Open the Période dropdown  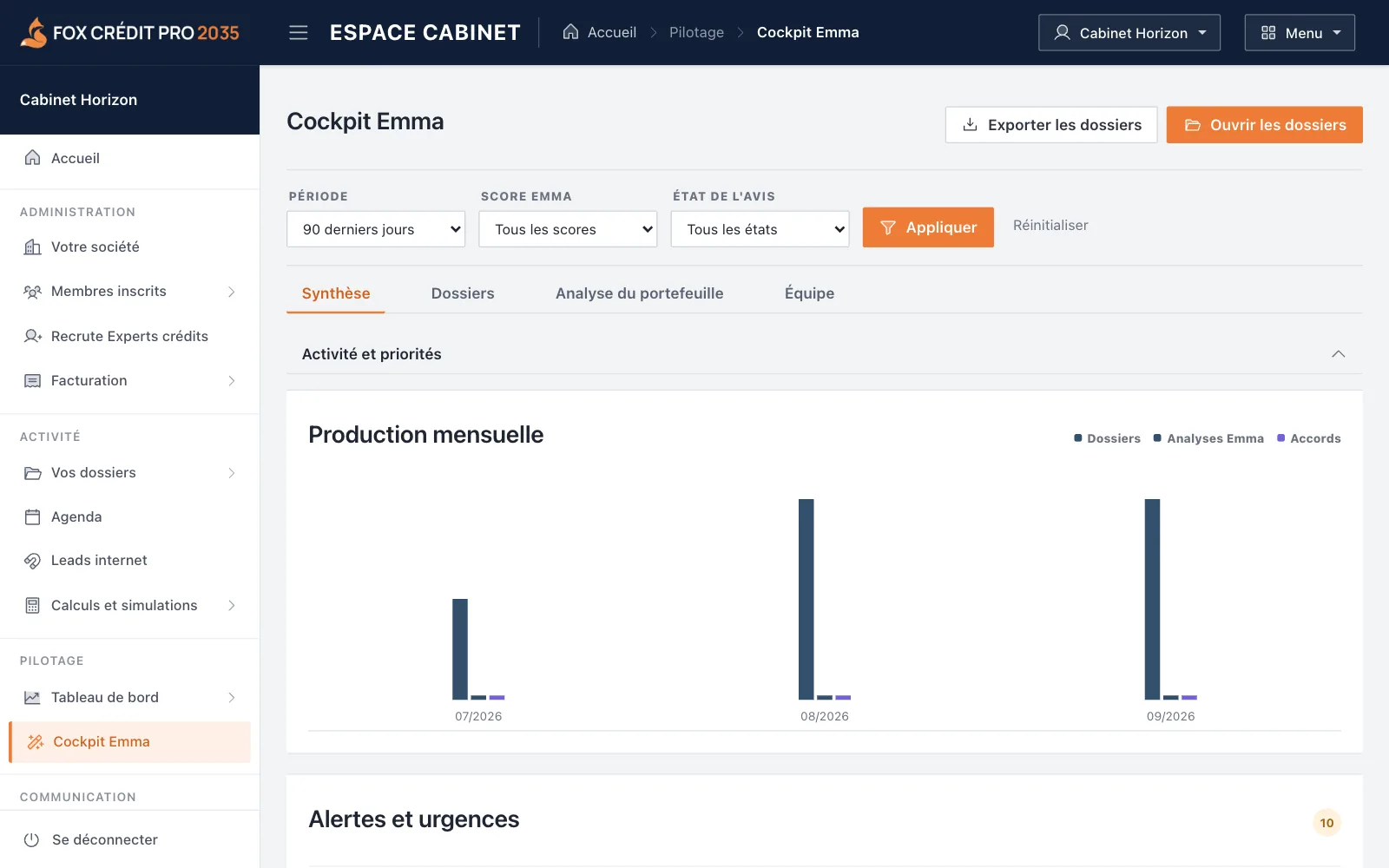point(376,229)
